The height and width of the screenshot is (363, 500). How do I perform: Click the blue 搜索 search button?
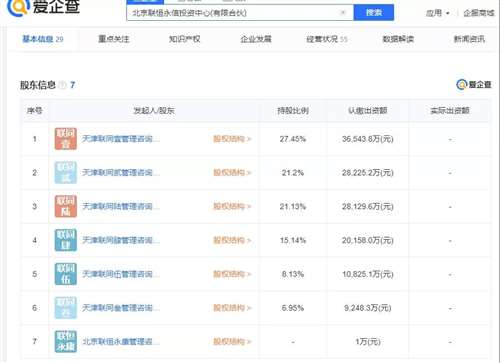coord(374,12)
